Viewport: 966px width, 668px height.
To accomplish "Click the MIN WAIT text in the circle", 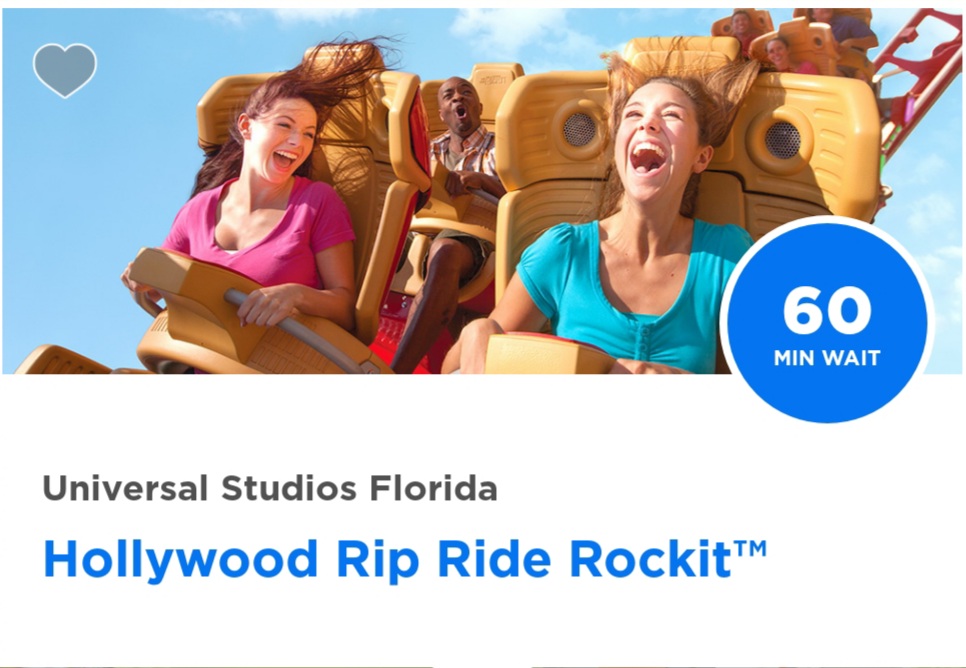I will [x=827, y=358].
